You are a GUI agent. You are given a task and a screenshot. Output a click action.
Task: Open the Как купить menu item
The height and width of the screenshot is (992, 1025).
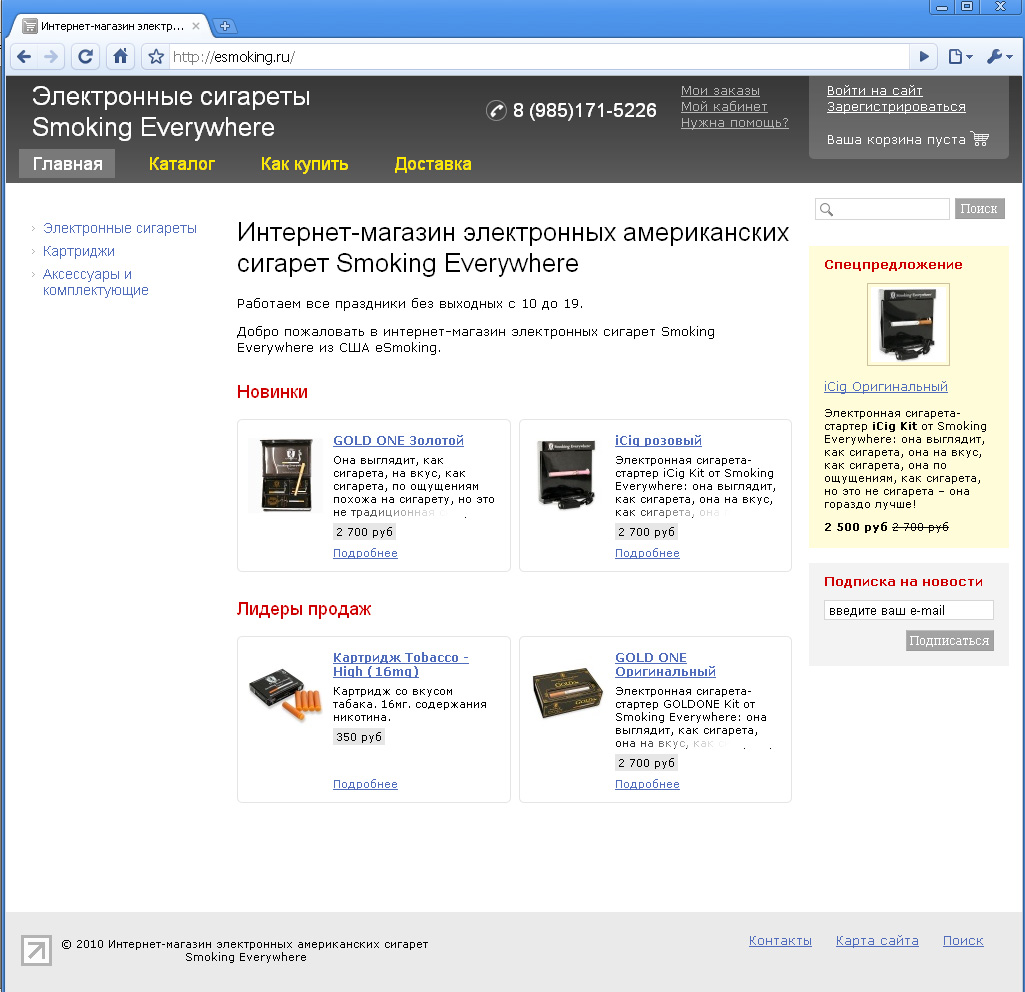[304, 163]
